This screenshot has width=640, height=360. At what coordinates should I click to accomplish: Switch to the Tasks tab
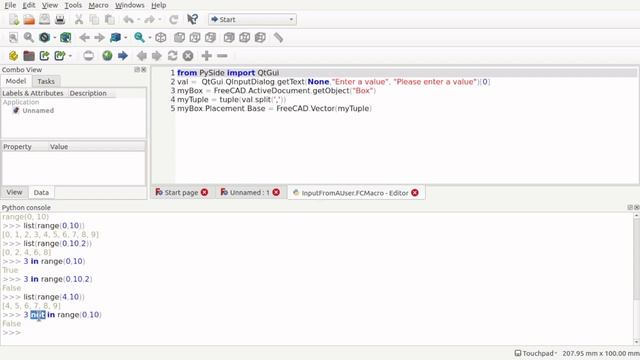pyautogui.click(x=46, y=81)
